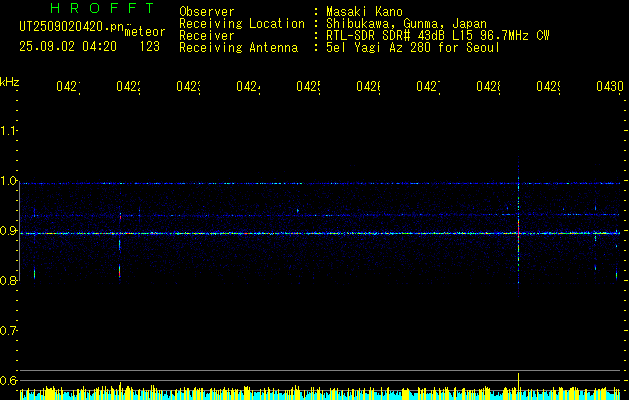Screen dimensions: 629x400
Task: Click the 0423 time marker
Action: 188,86
